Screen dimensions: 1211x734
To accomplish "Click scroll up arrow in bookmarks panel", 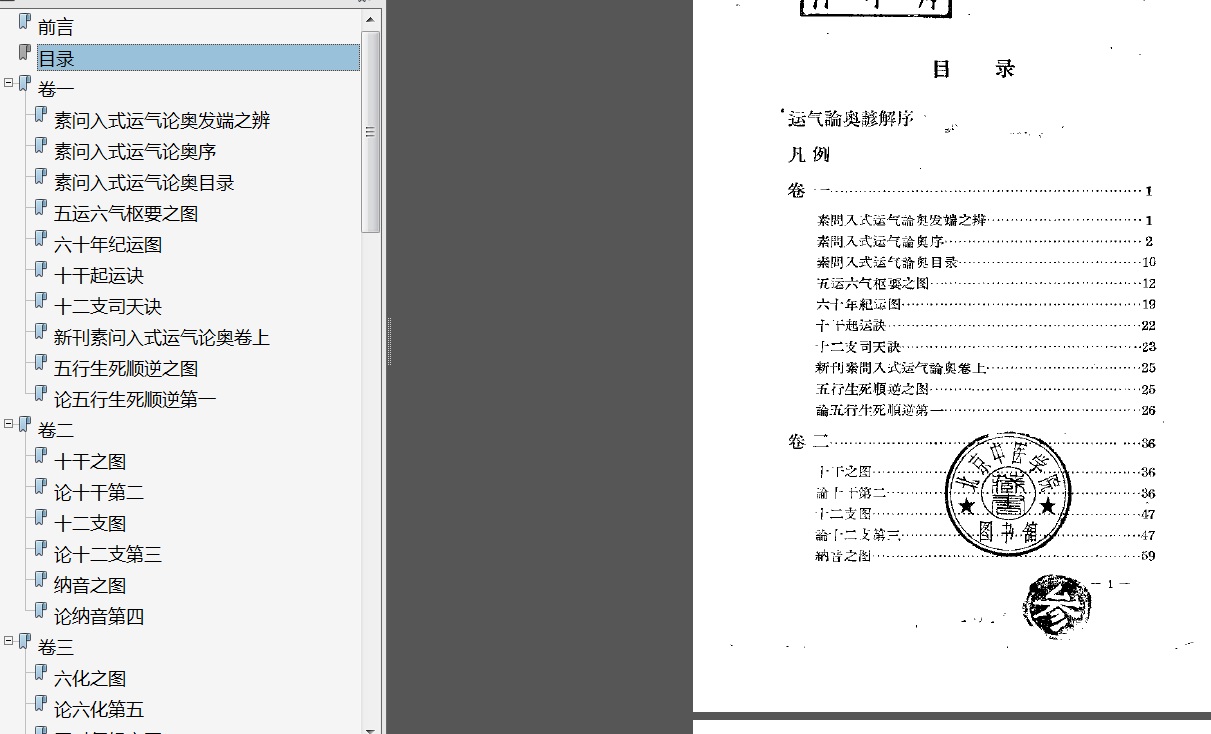I will tap(371, 19).
